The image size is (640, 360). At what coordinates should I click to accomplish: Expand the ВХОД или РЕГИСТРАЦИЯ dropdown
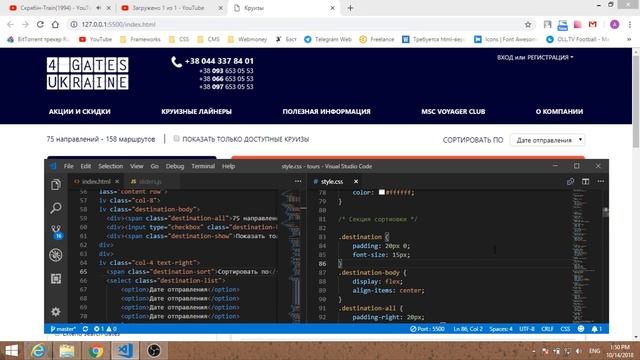tap(535, 58)
